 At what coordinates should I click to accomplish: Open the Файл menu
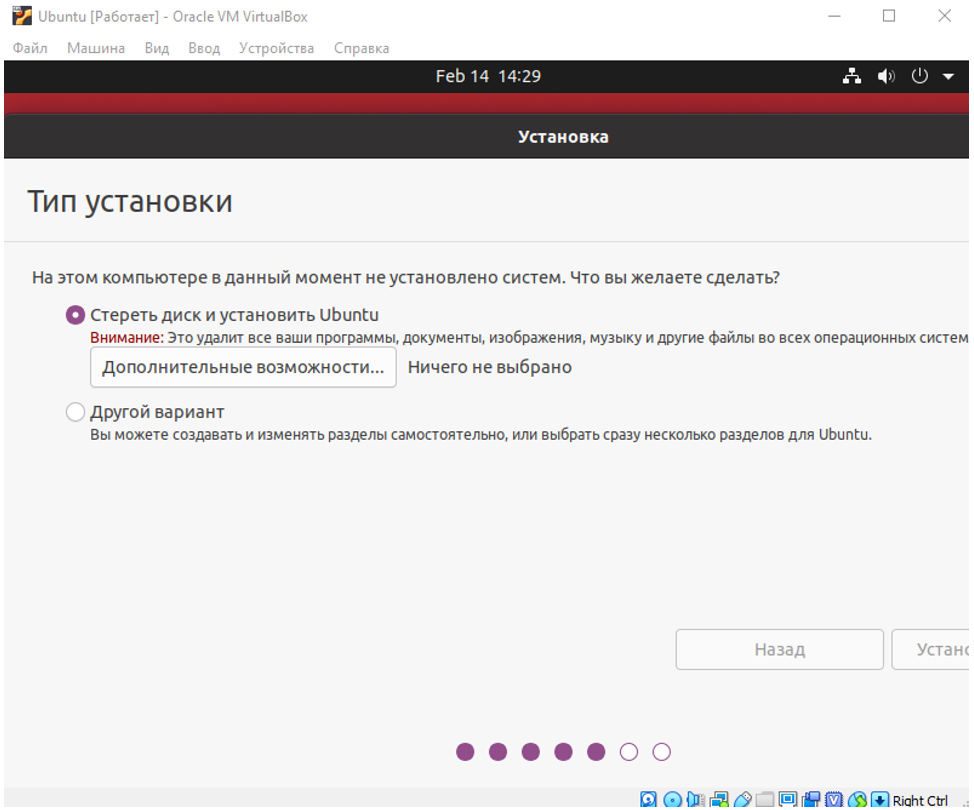click(30, 48)
